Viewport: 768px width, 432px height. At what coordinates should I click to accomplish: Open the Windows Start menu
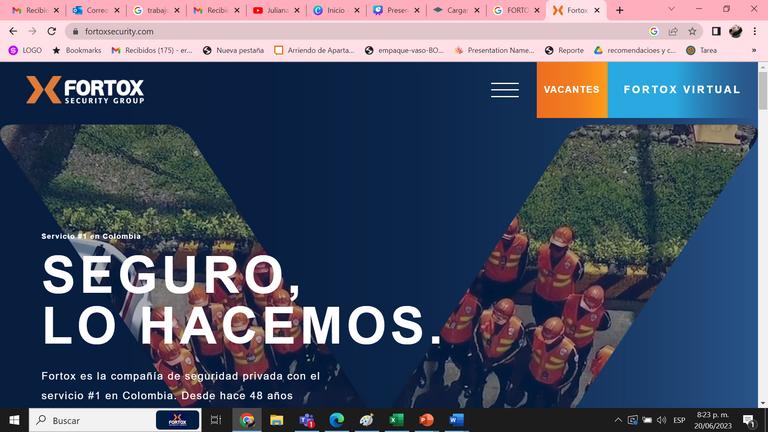[x=14, y=420]
